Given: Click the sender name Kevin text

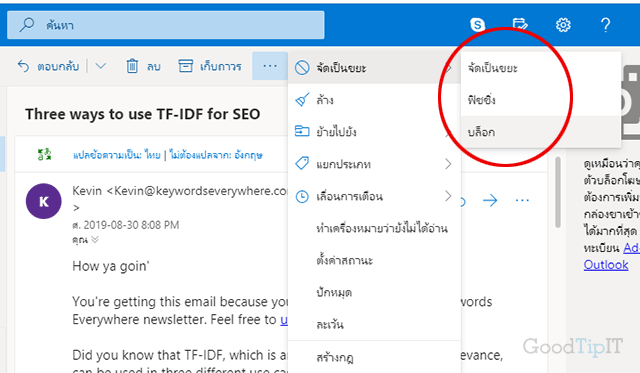Looking at the screenshot, I should tap(87, 191).
